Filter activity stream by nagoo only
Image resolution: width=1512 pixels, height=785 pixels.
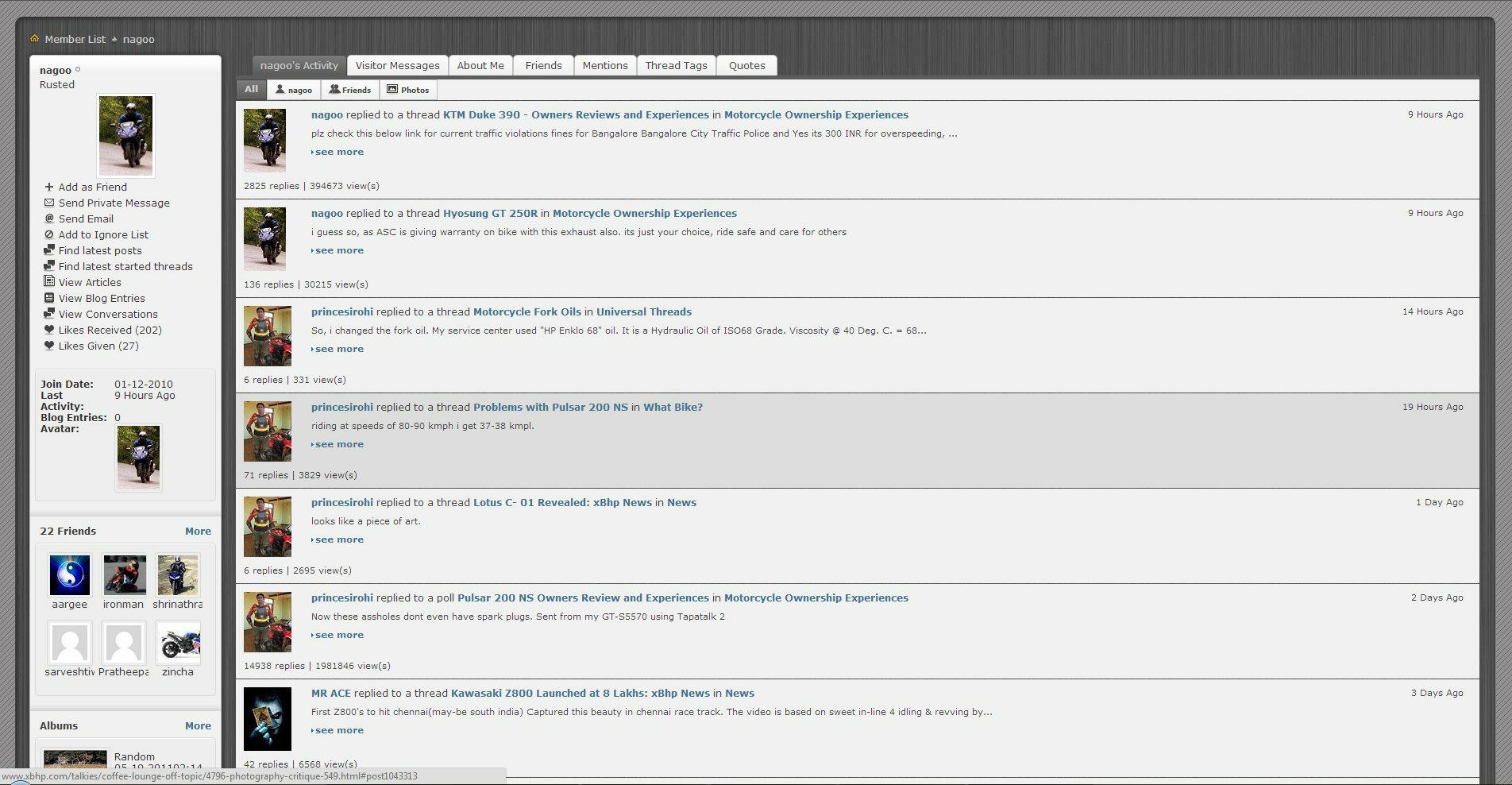pyautogui.click(x=294, y=90)
